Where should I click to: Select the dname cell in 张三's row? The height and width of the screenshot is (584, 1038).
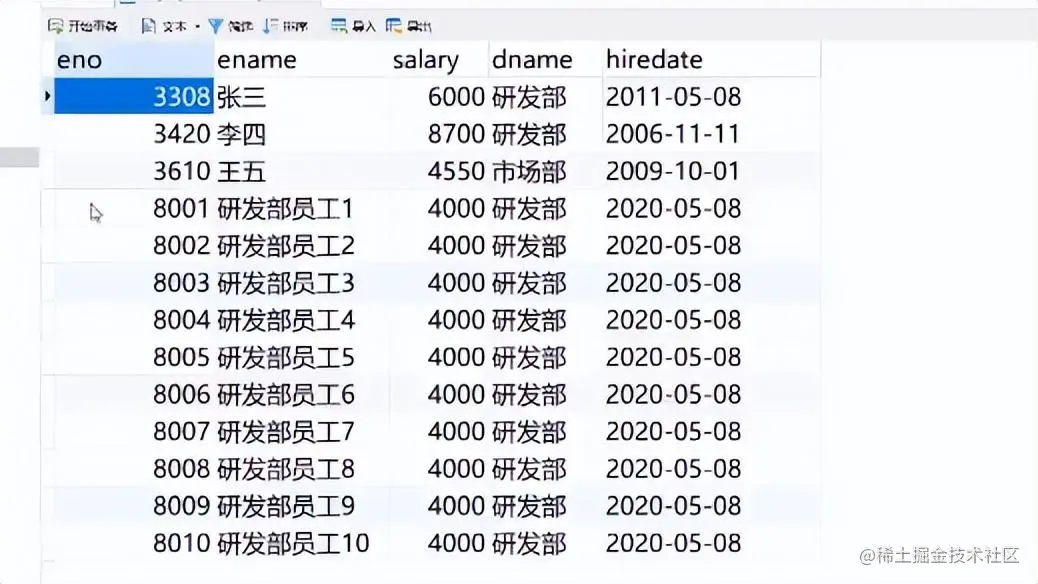click(546, 97)
